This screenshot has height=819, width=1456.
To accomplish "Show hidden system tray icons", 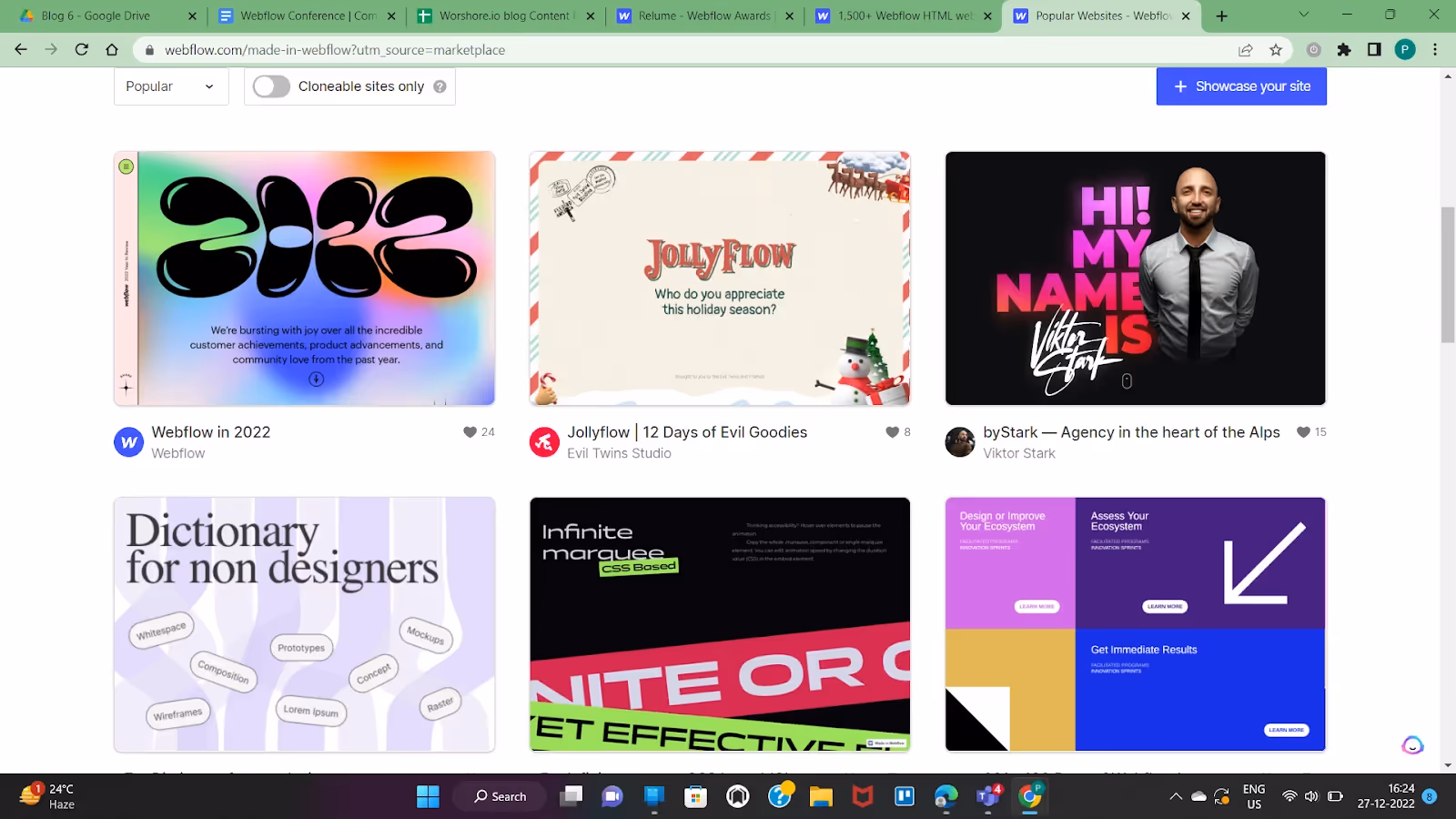I will (x=1176, y=796).
